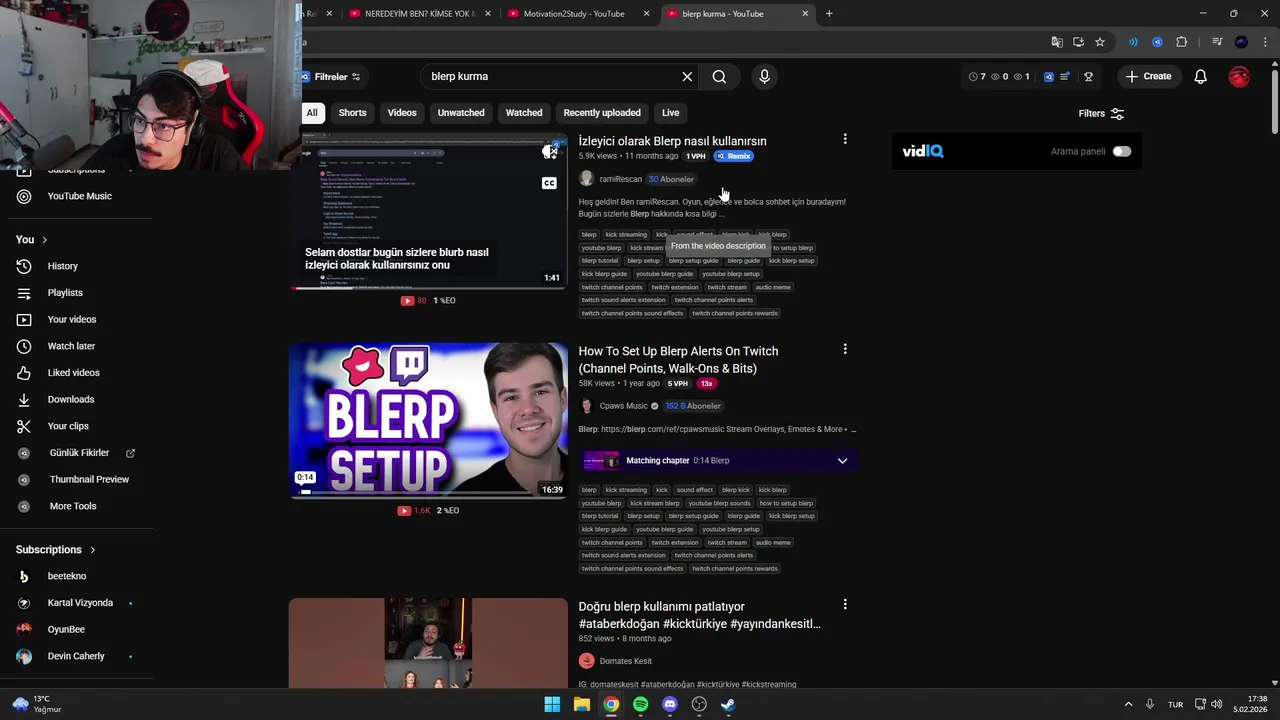Open the three-dot menu for How To Set Up Blerp video
This screenshot has width=1280, height=720.
click(x=845, y=350)
